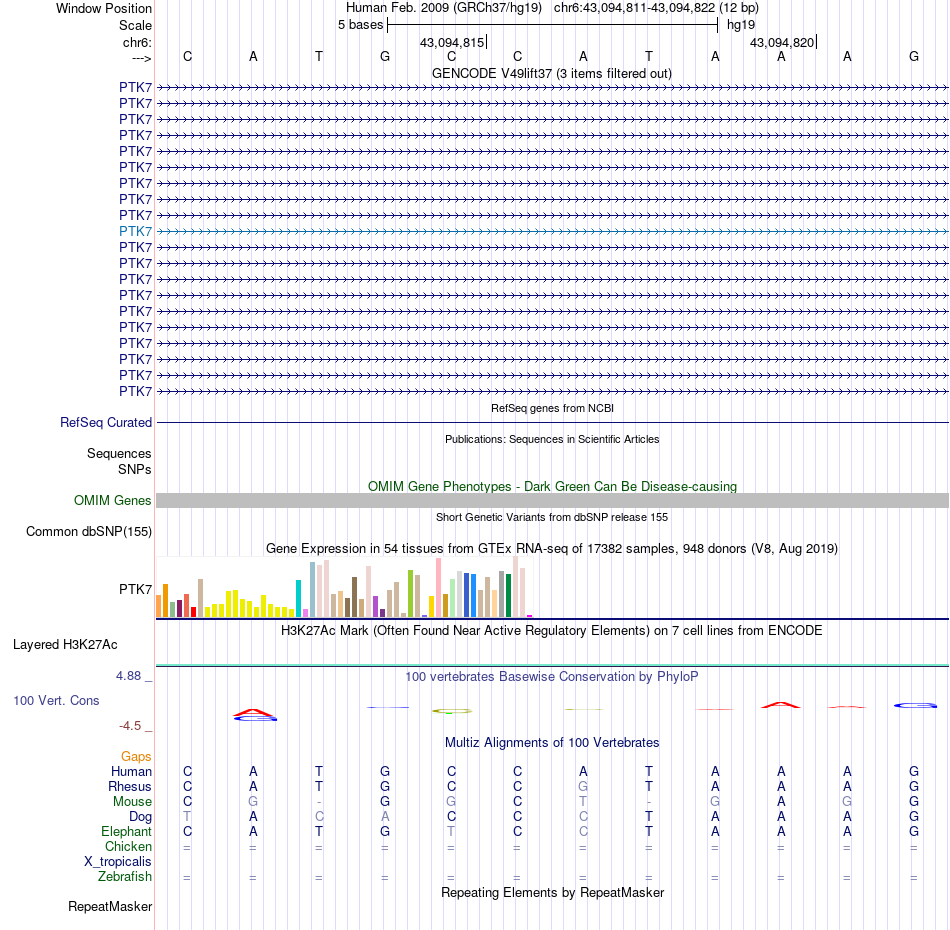Screen dimensions: 950x930
Task: Select the Elephant alignment row label
Action: (126, 832)
